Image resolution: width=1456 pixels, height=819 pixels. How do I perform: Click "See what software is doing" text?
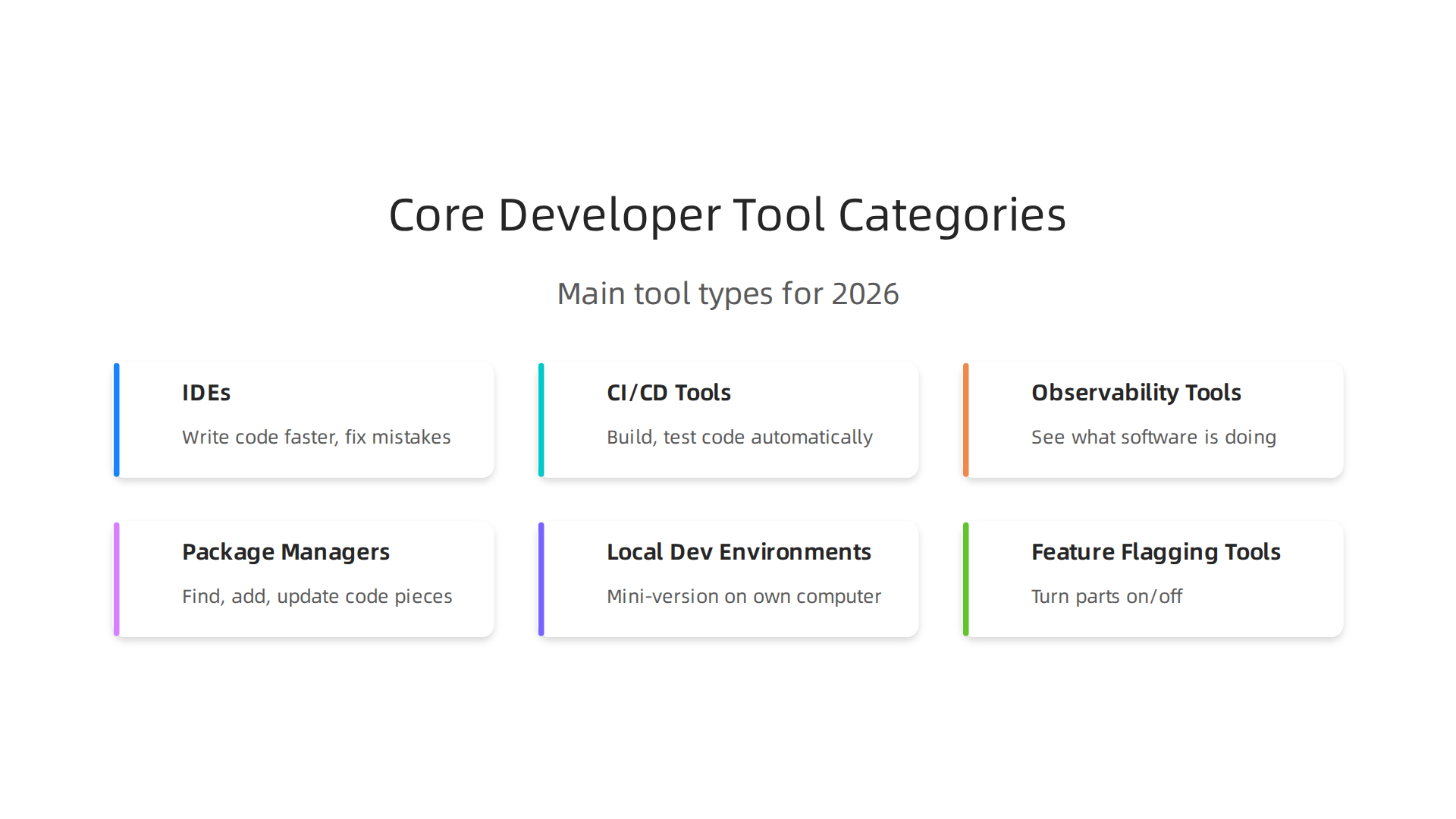click(x=1153, y=438)
